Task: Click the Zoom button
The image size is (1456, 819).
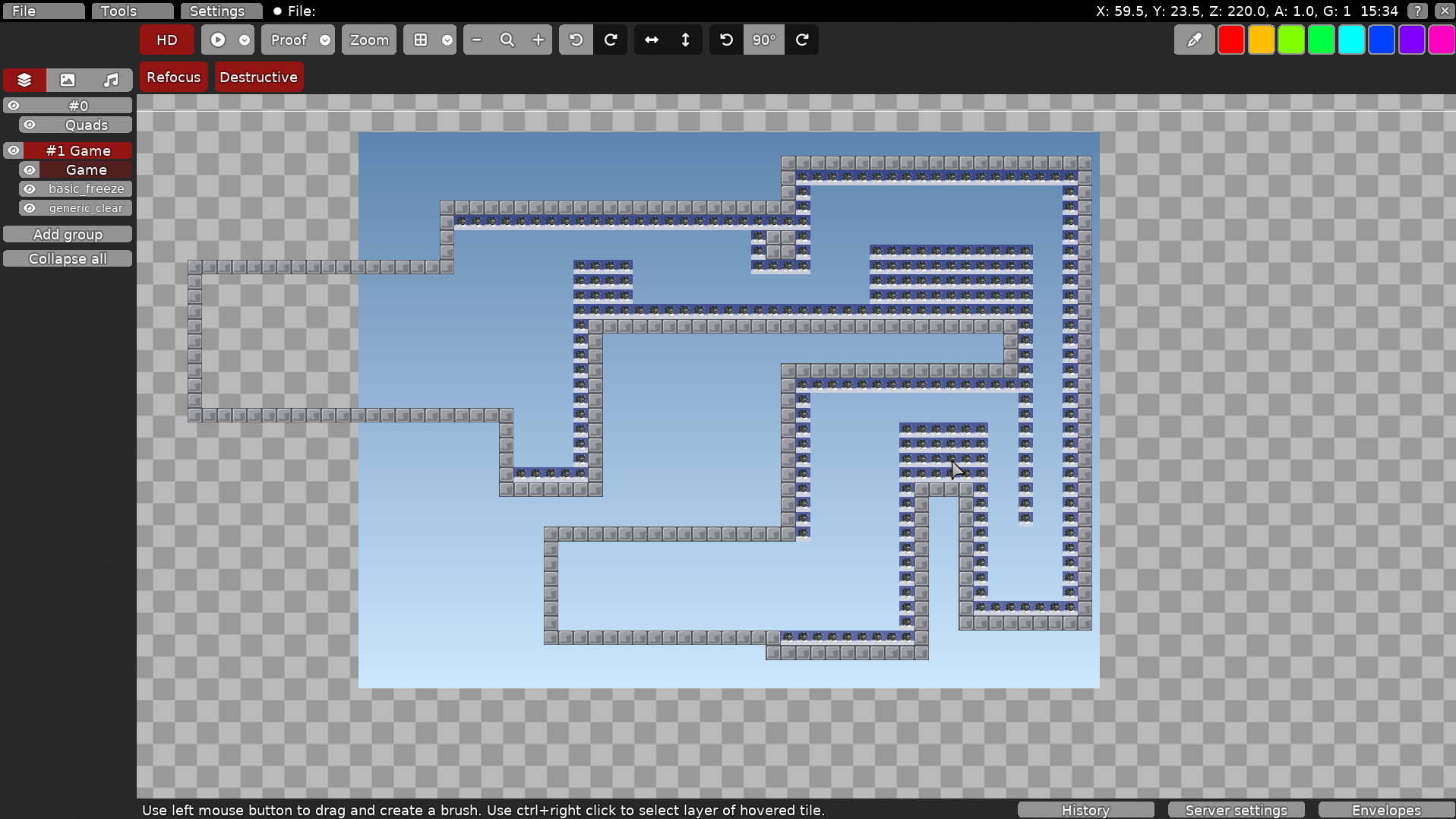Action: [369, 40]
